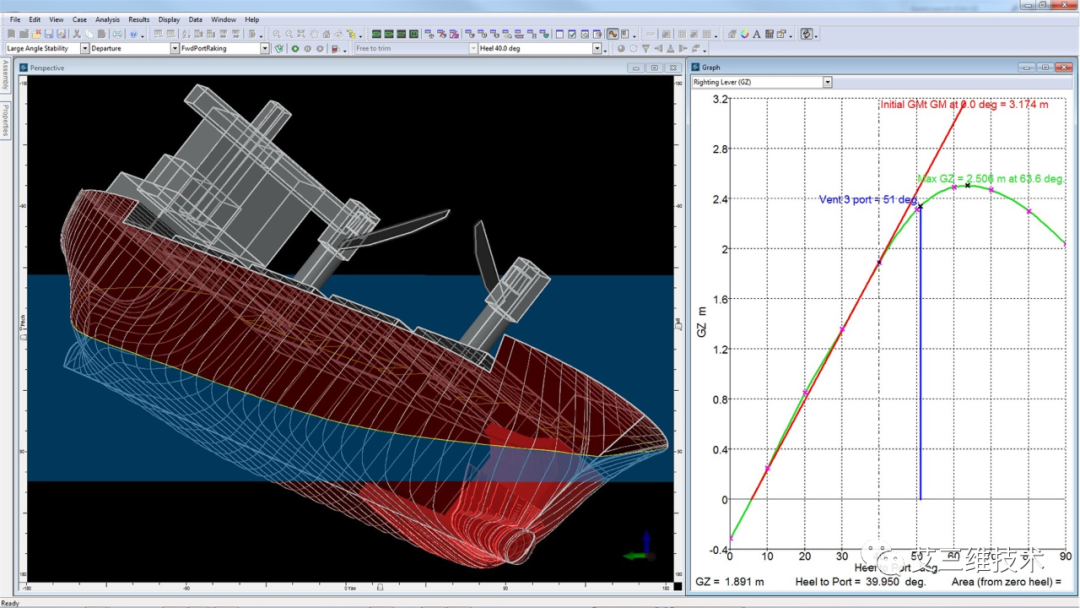Toggle the rendering button at toolbar end
This screenshot has height=608, width=1080.
(x=807, y=34)
